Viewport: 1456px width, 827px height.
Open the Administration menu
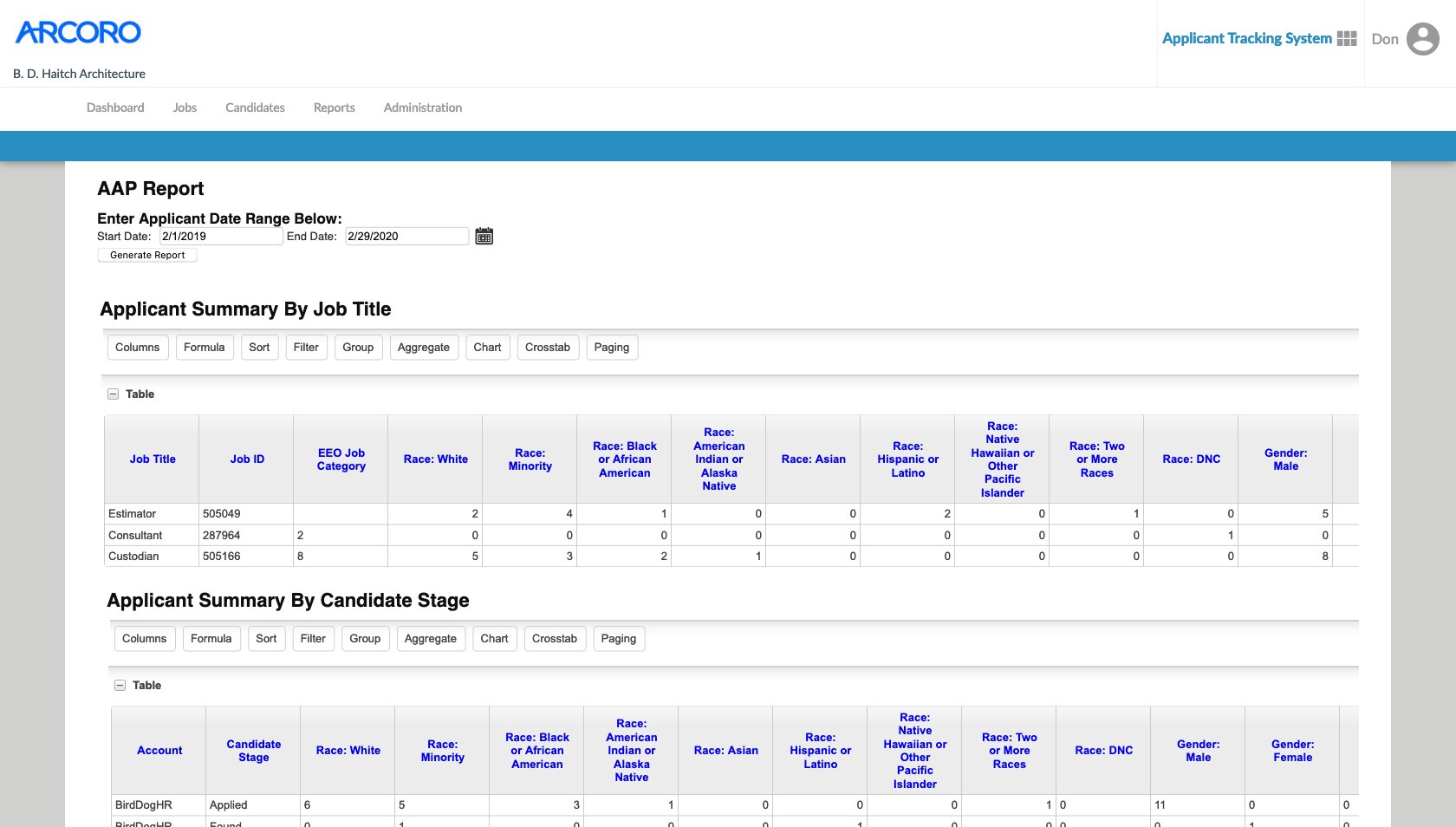[422, 107]
